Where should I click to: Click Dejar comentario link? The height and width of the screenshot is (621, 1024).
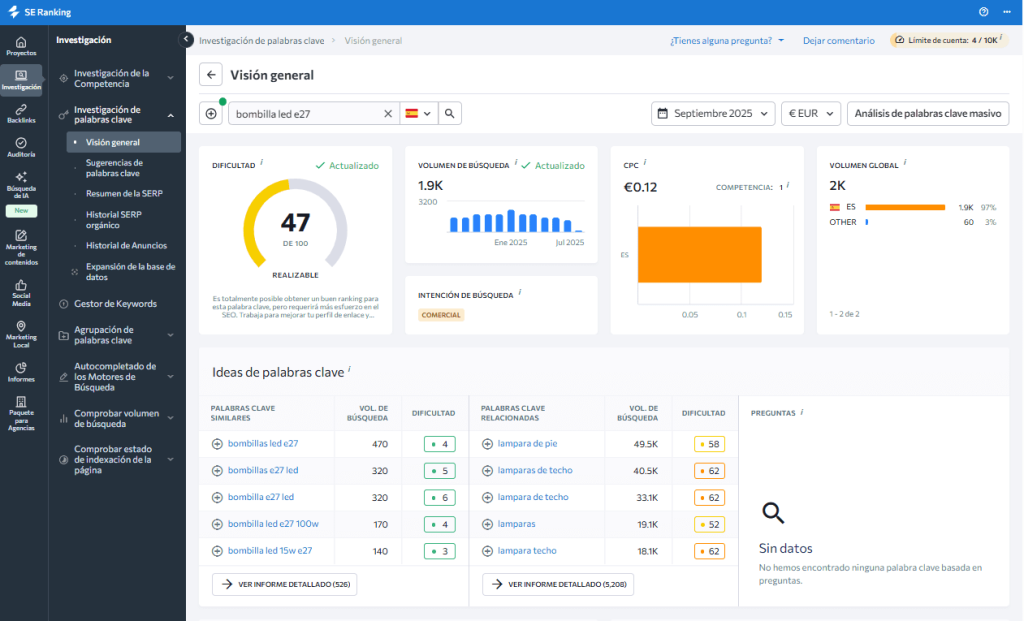coord(839,40)
